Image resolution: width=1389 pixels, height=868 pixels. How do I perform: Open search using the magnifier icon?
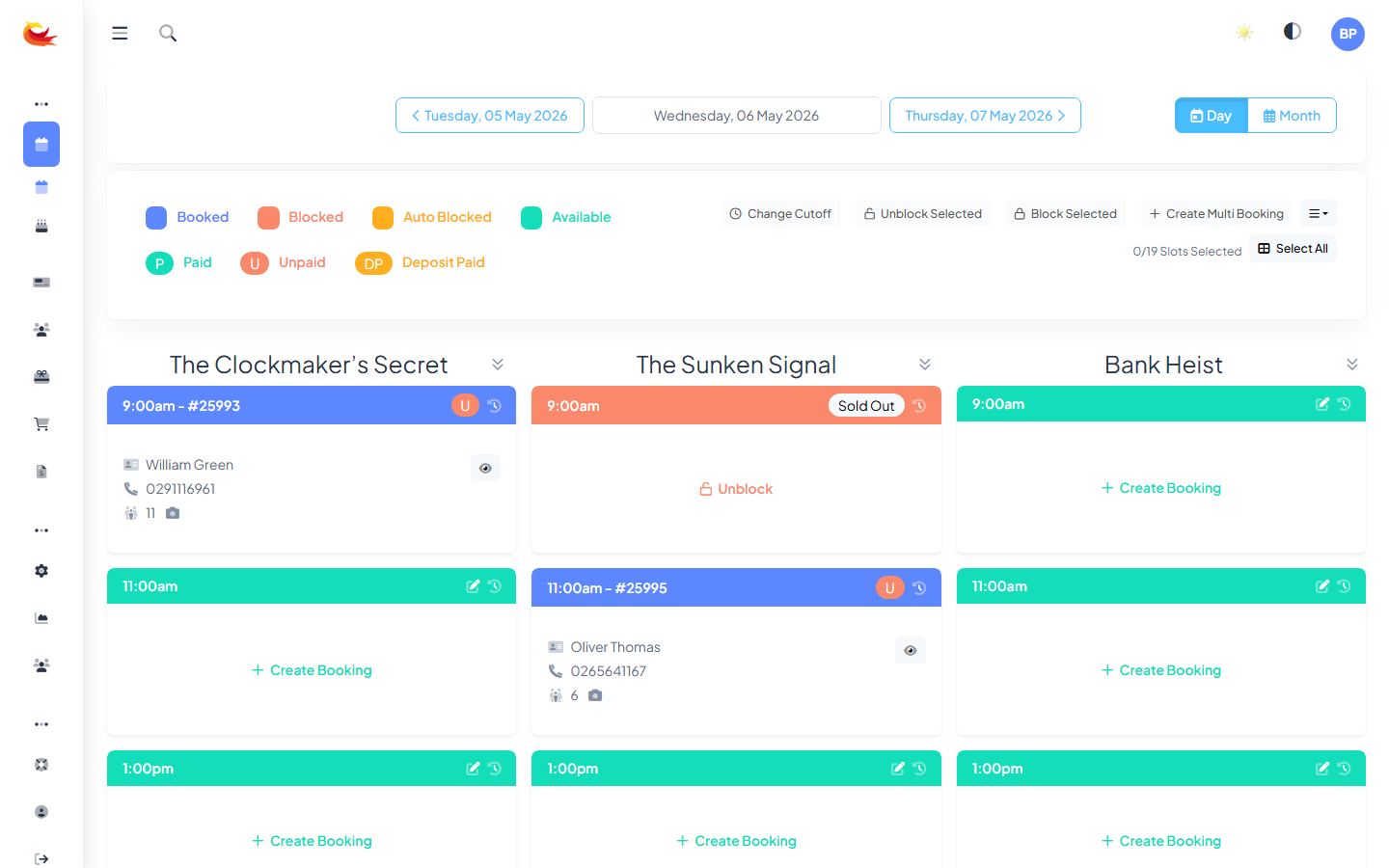[168, 33]
